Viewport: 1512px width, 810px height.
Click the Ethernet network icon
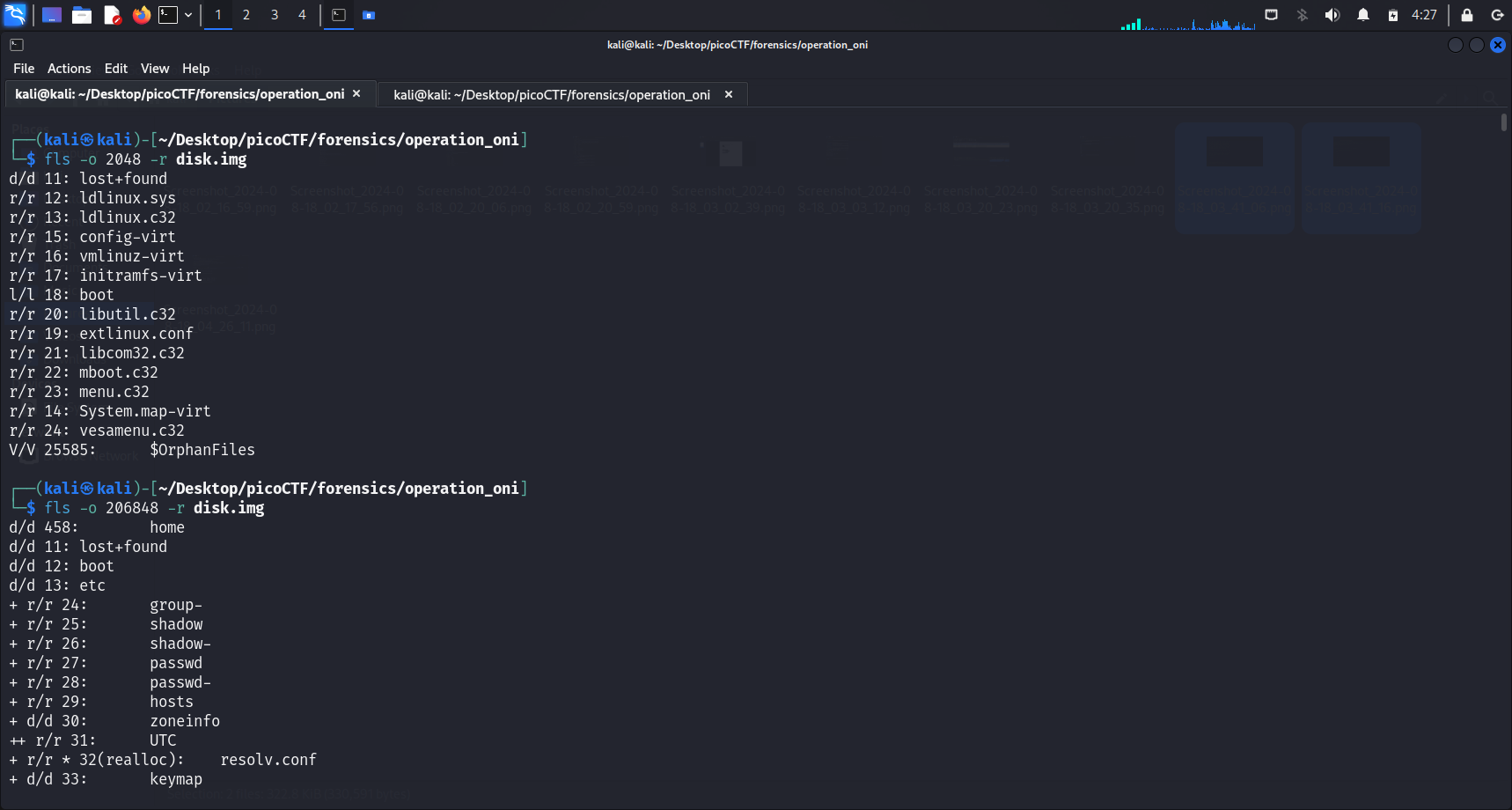[1271, 15]
